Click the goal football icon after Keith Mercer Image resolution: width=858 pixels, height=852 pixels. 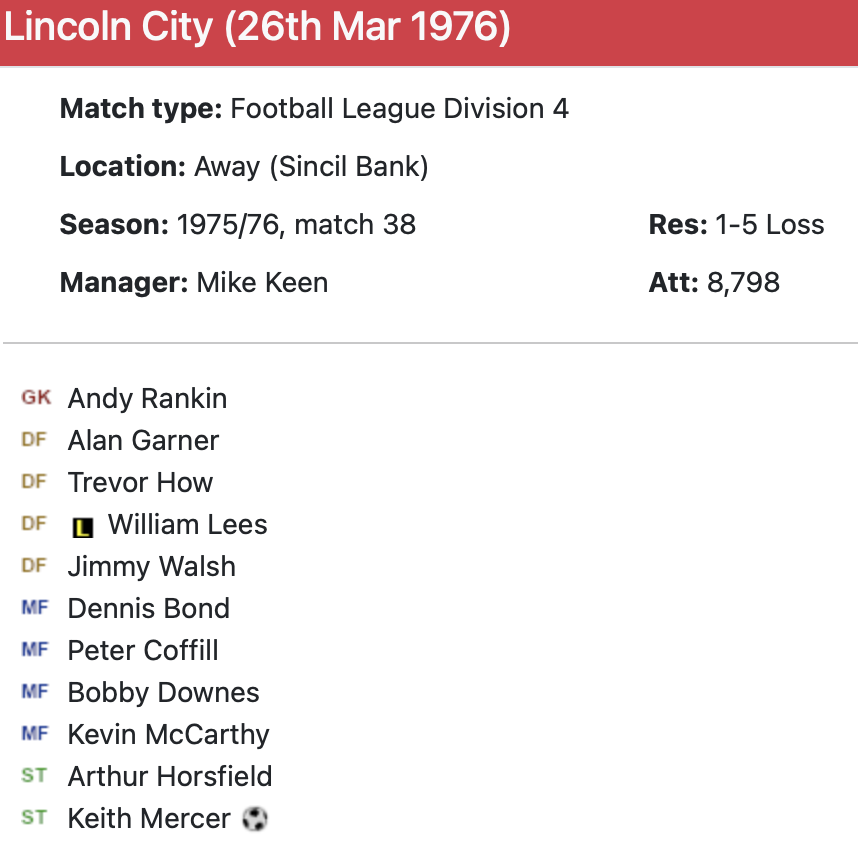point(255,819)
